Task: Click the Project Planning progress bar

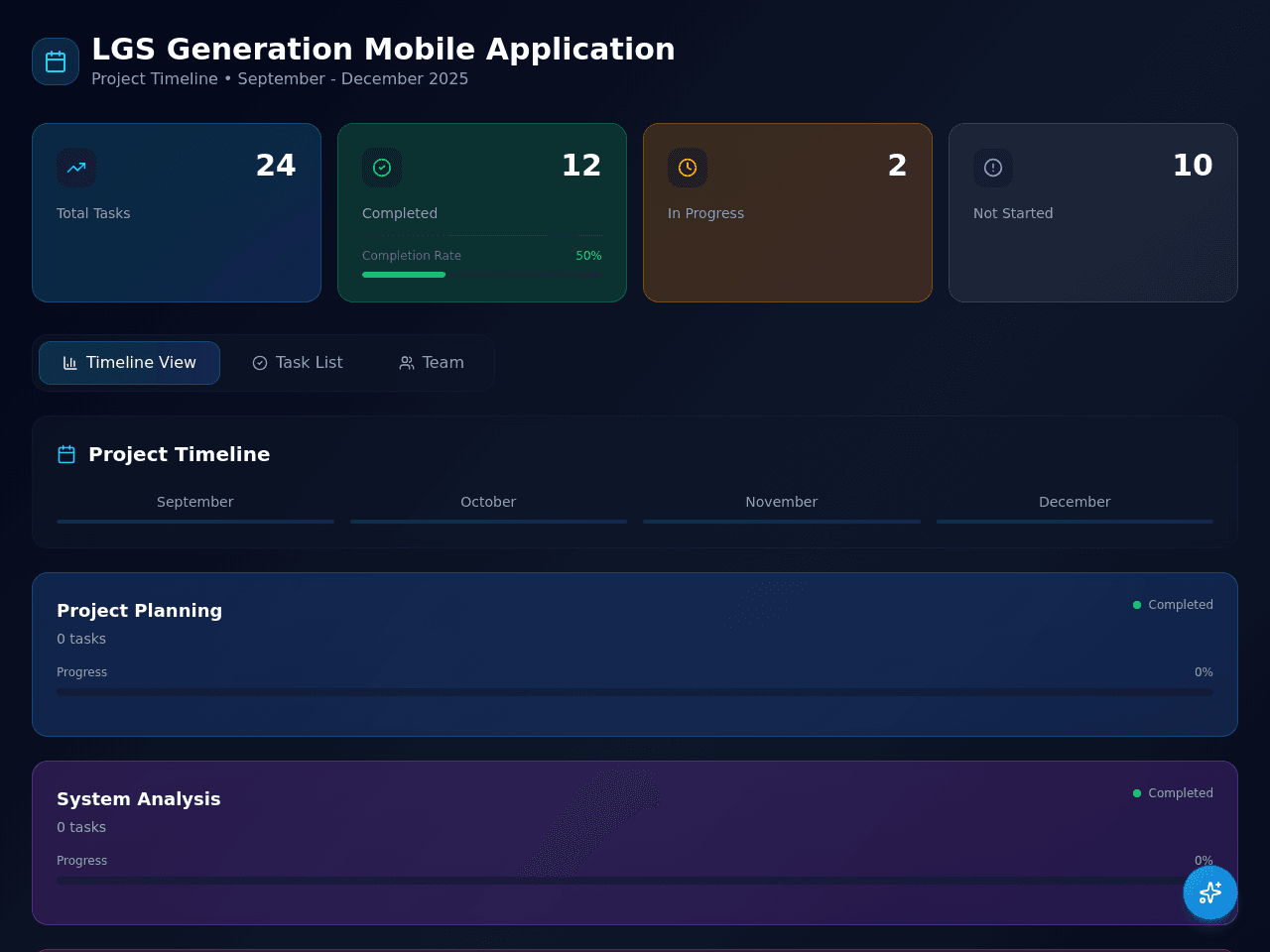Action: coord(635,692)
